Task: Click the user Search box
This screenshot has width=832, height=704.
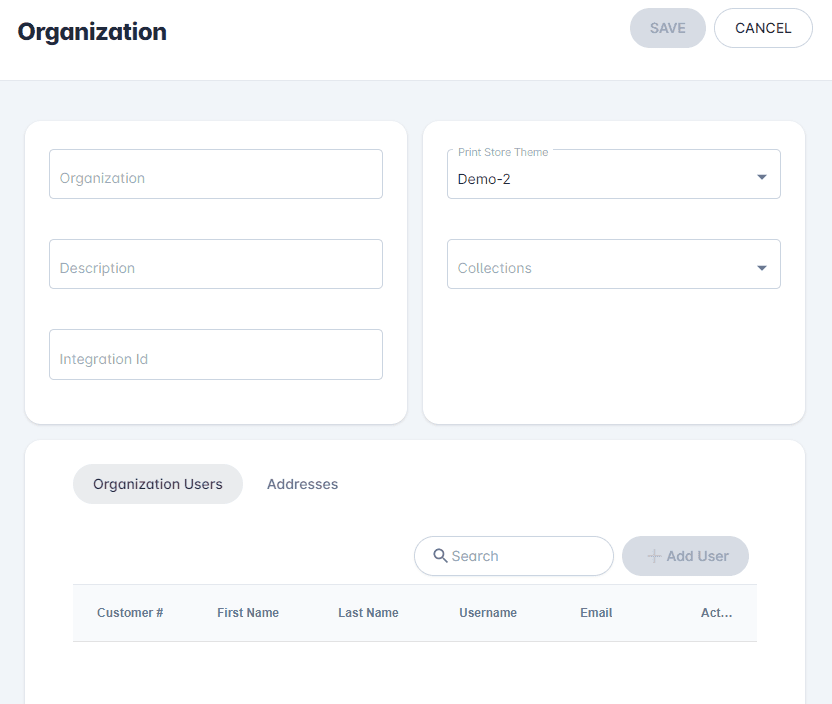Action: [525, 556]
